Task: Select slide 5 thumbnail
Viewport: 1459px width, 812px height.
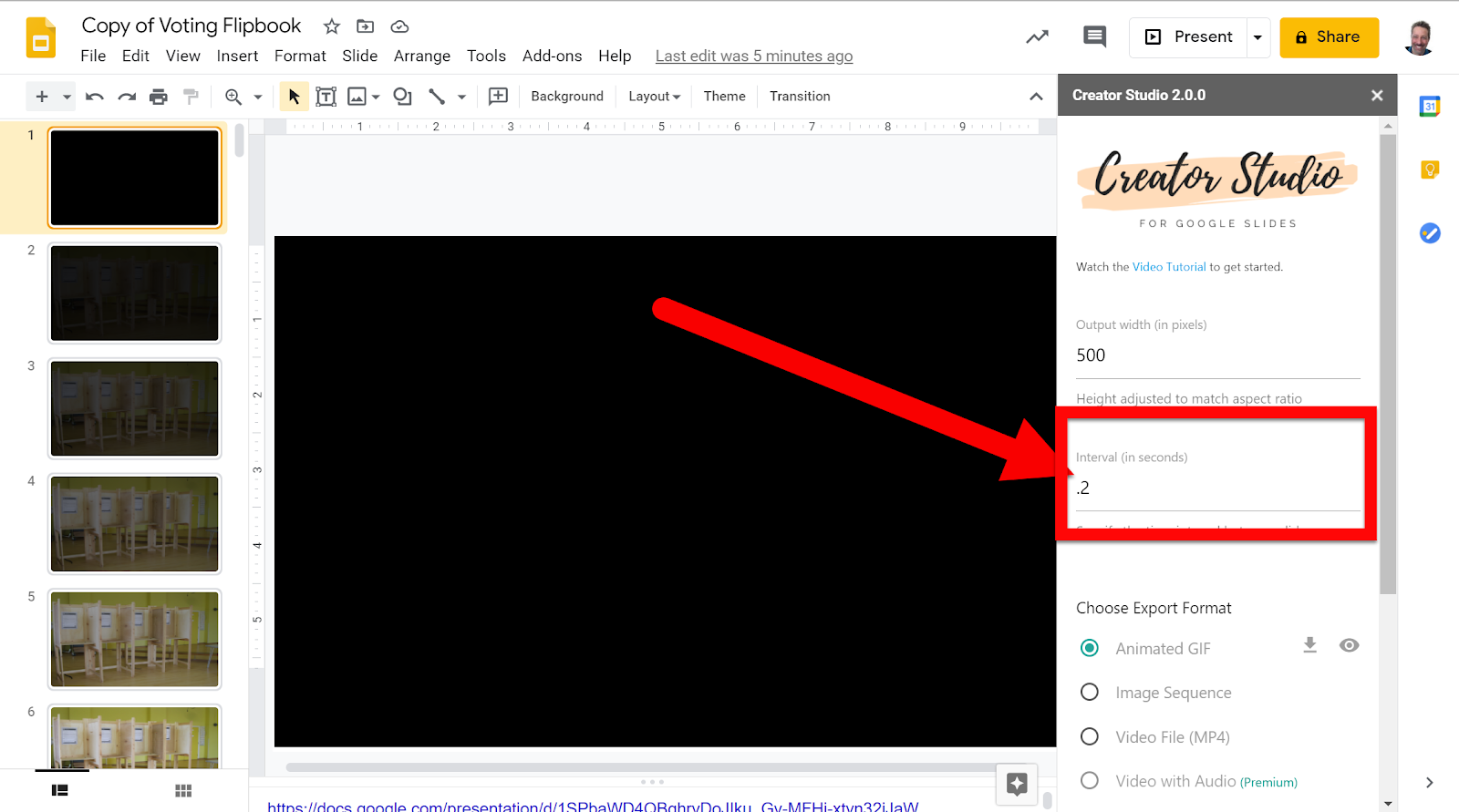Action: click(135, 639)
